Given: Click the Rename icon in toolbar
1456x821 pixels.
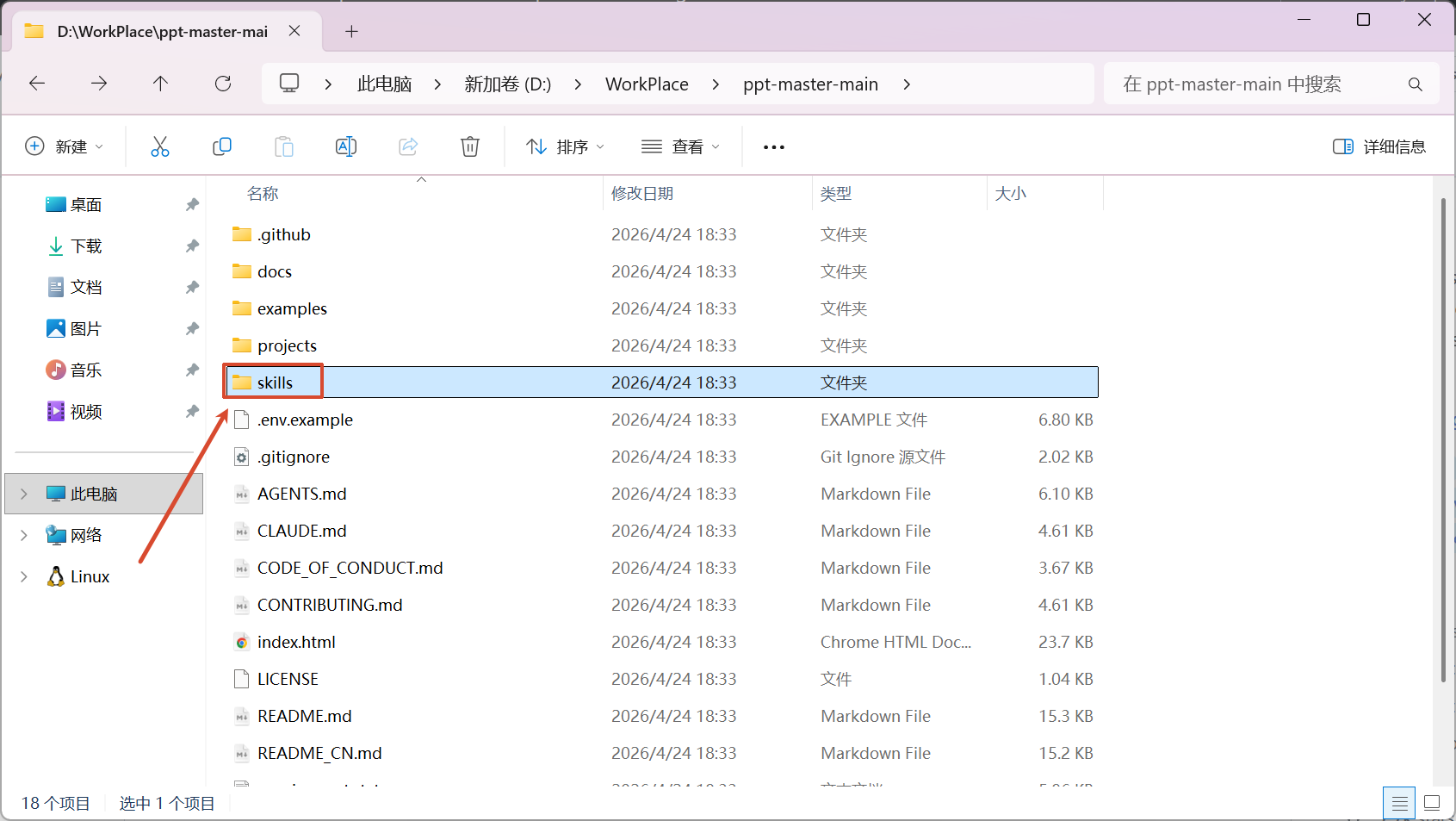Looking at the screenshot, I should click(345, 146).
